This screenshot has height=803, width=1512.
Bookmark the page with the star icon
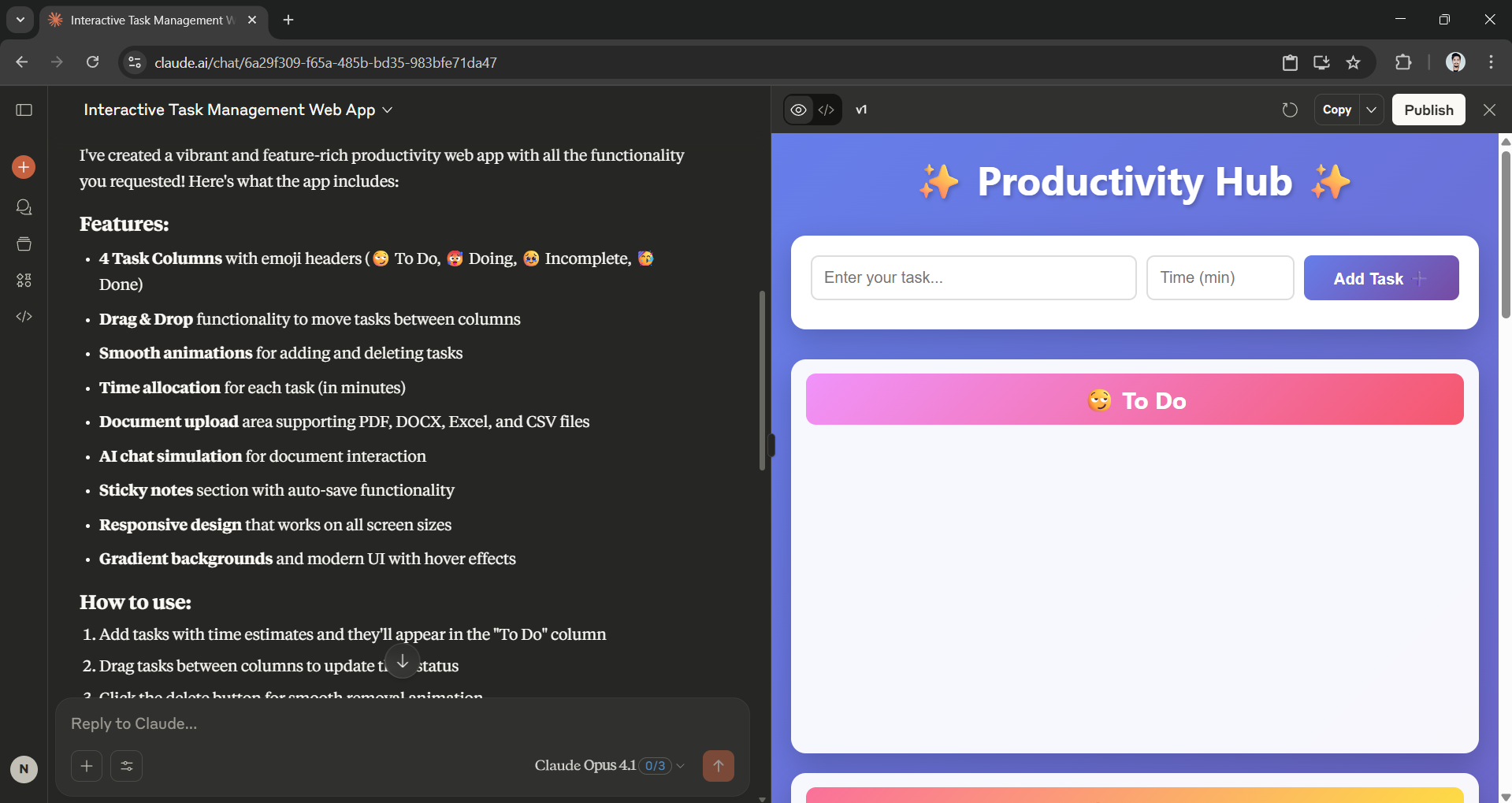pyautogui.click(x=1354, y=62)
